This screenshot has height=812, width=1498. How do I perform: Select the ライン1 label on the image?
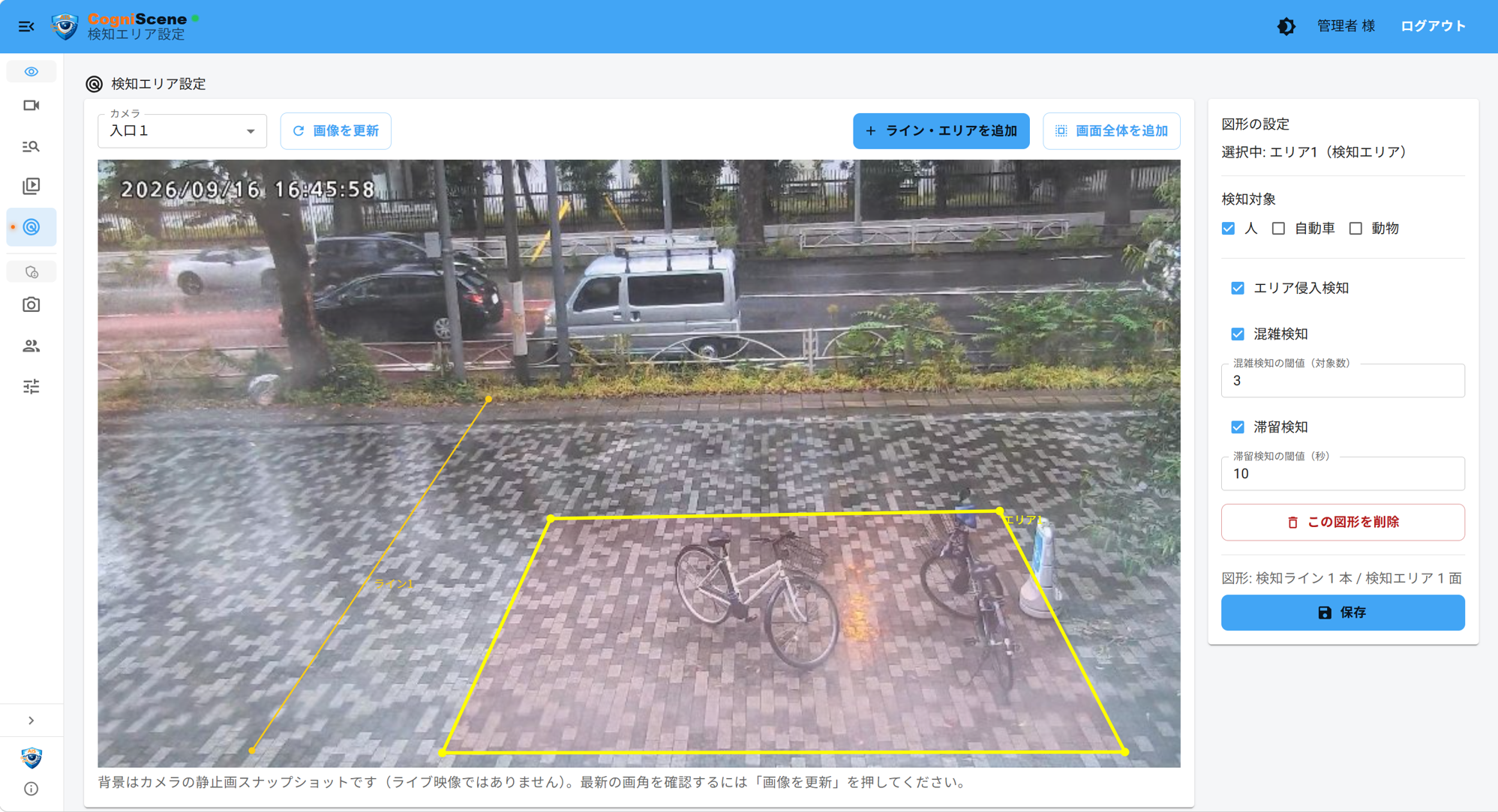[394, 583]
